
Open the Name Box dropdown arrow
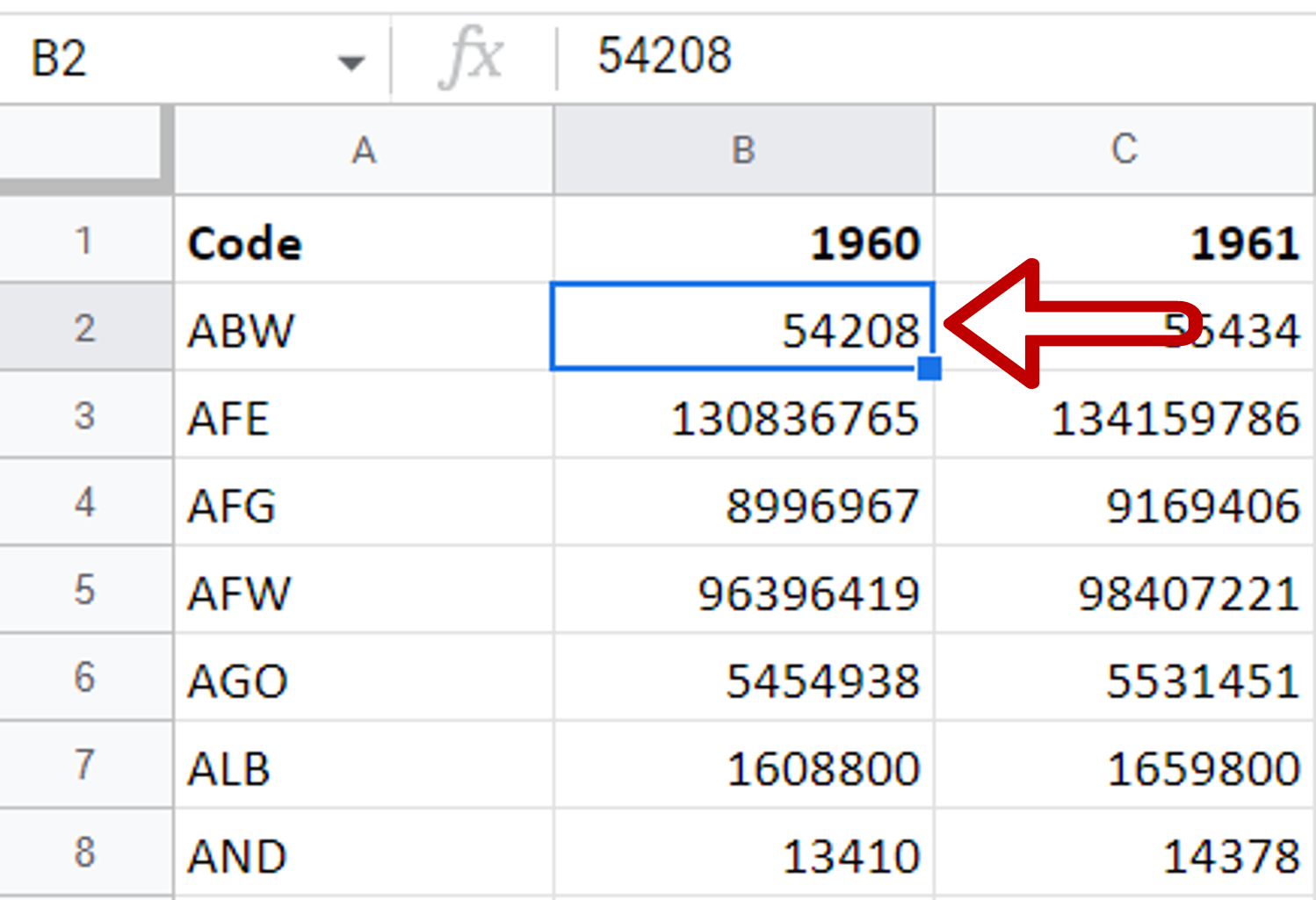coord(351,60)
